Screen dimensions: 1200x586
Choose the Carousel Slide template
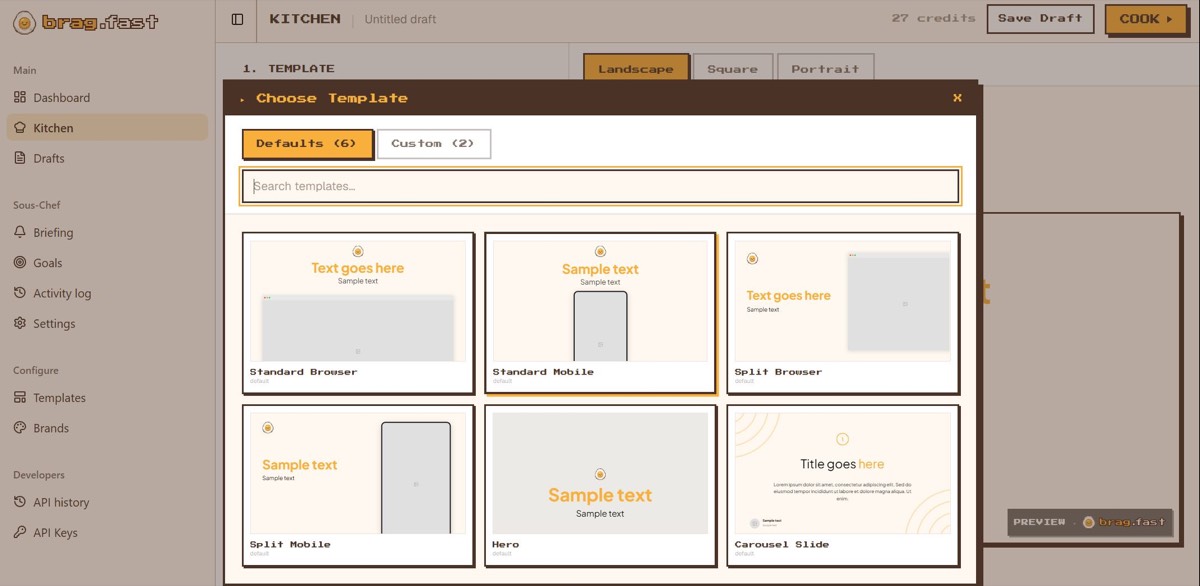point(843,485)
